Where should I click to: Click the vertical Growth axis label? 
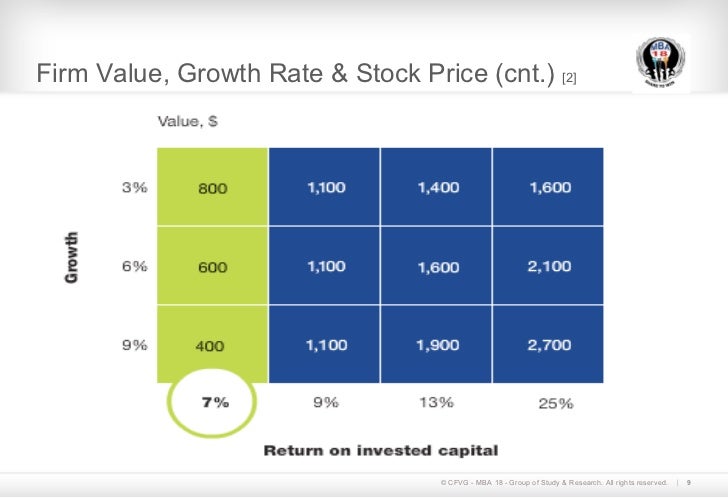point(71,258)
